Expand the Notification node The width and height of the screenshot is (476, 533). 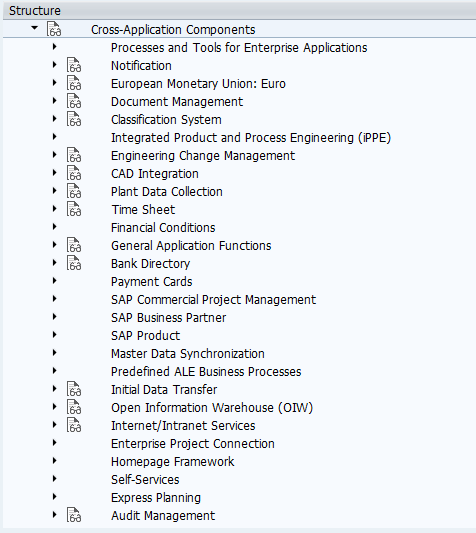pyautogui.click(x=54, y=65)
